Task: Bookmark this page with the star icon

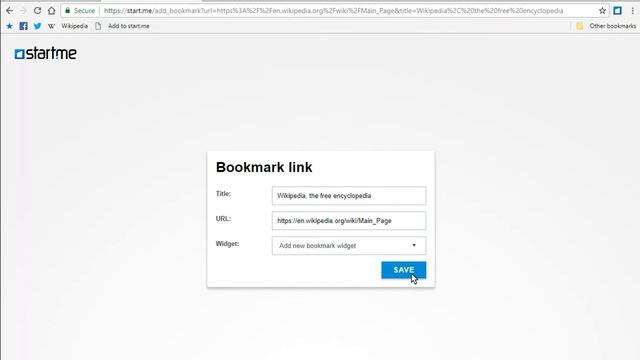Action: (x=602, y=11)
